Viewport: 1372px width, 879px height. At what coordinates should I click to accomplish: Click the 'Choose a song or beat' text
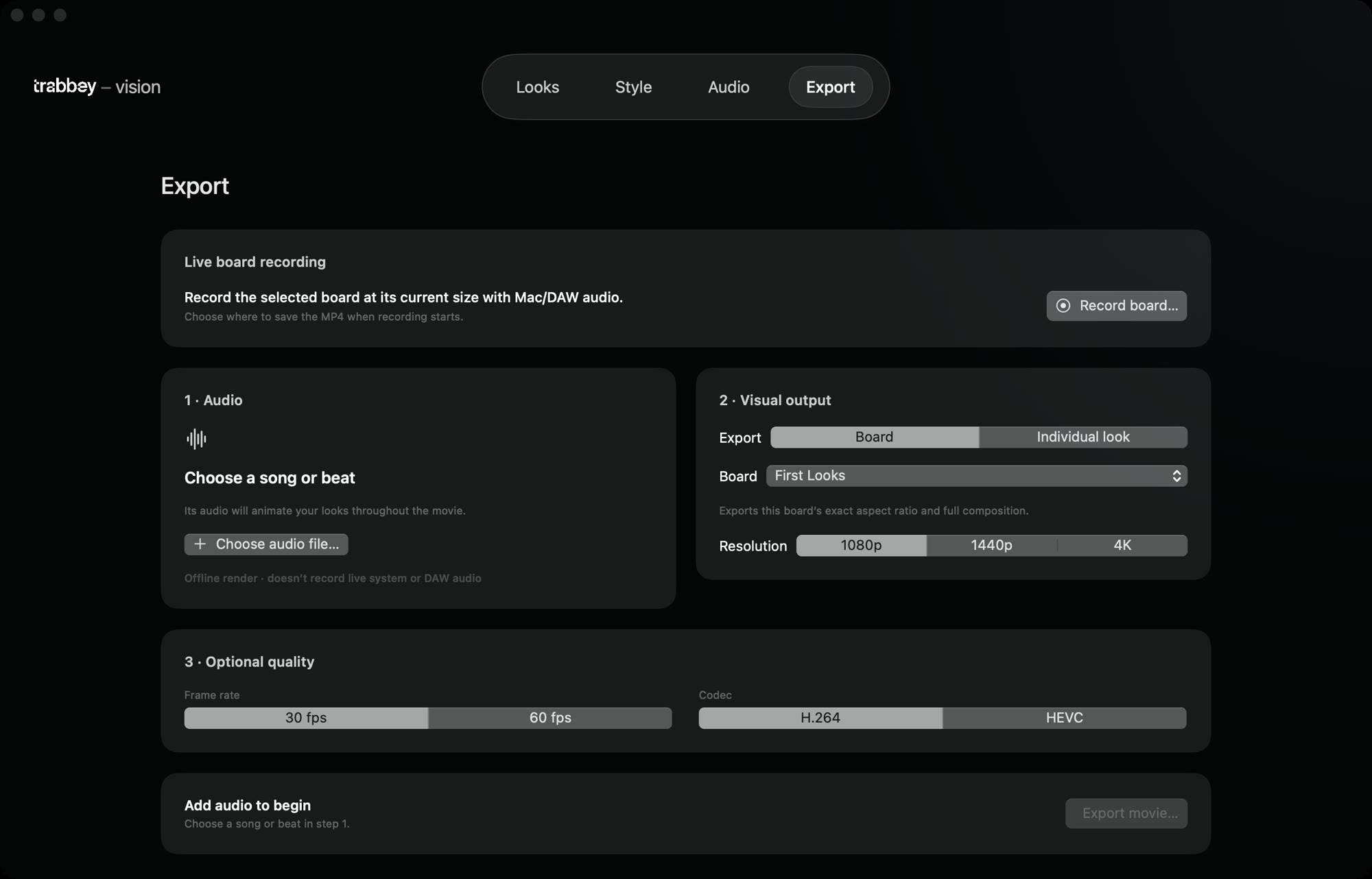tap(270, 478)
